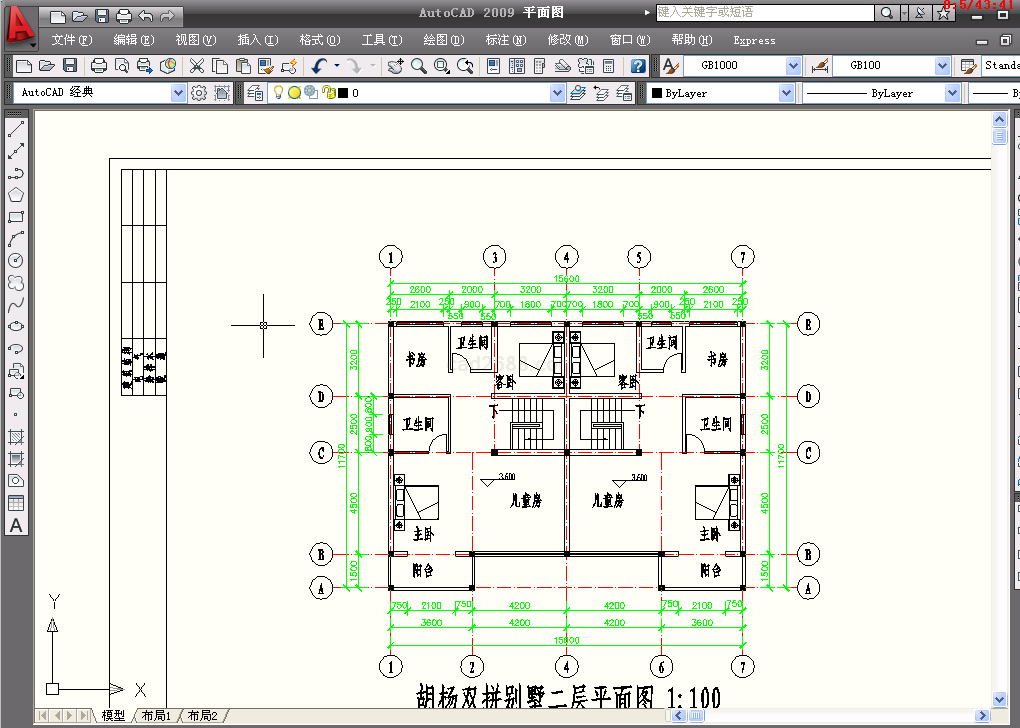Image resolution: width=1020 pixels, height=728 pixels.
Task: Toggle layer 0 freeze sun icon
Action: pos(295,93)
